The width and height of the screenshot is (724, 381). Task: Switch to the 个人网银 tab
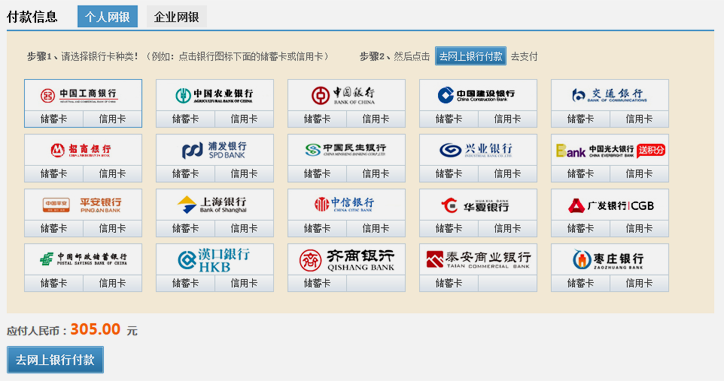108,17
